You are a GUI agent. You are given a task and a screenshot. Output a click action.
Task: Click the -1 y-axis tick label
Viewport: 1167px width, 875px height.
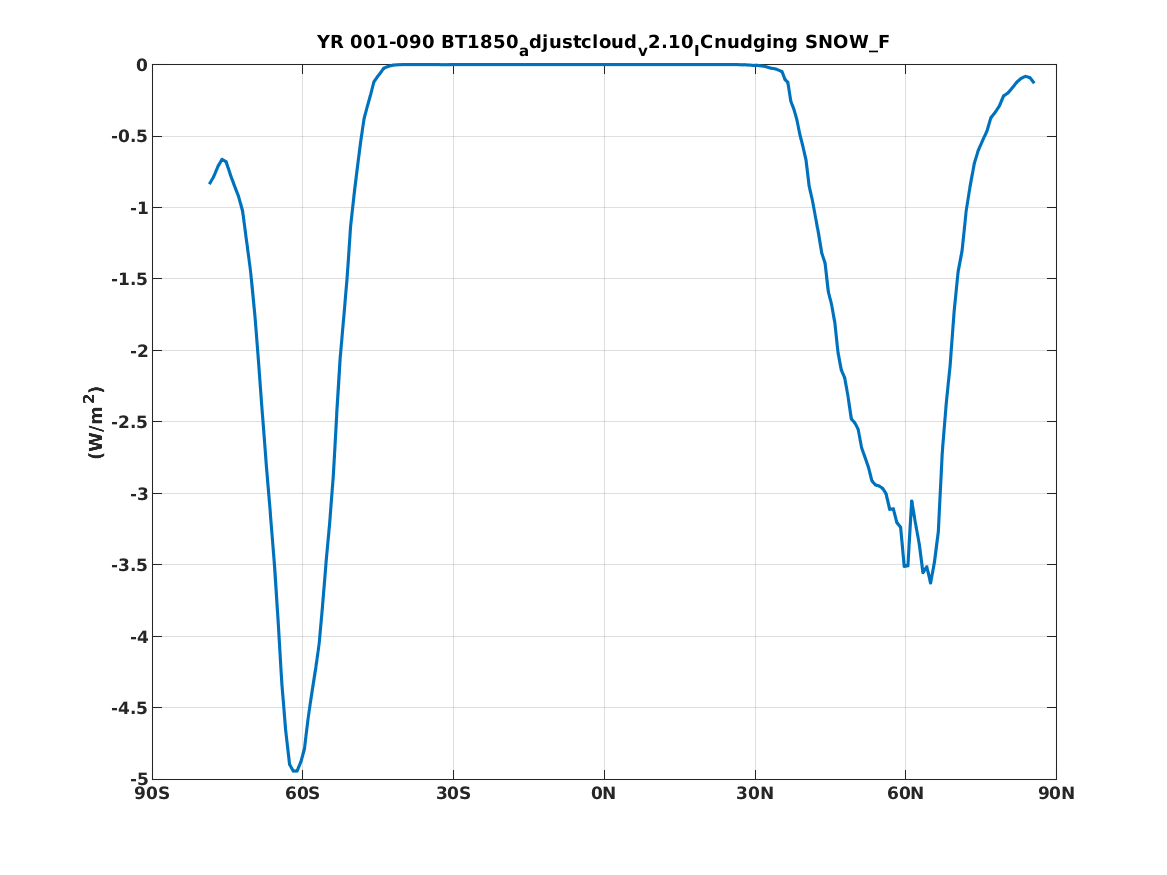(x=139, y=208)
